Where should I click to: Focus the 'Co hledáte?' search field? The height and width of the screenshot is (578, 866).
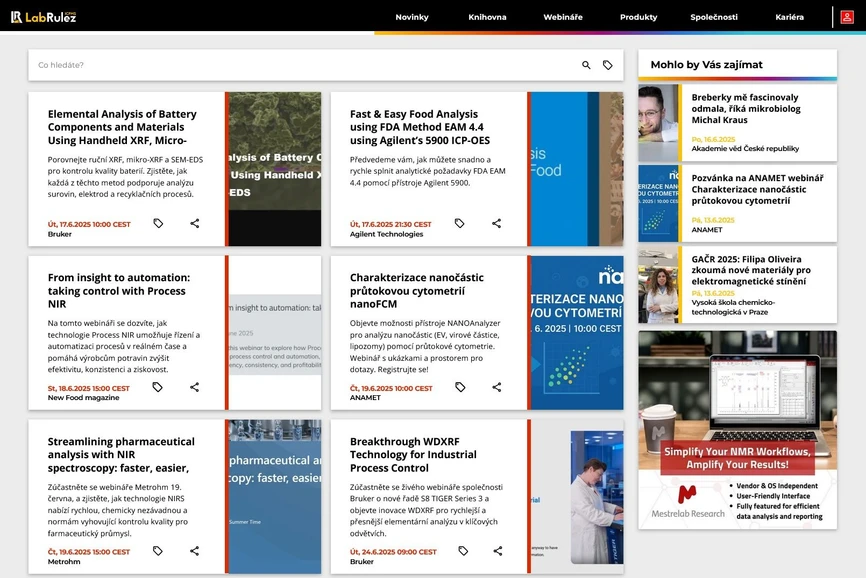click(304, 65)
